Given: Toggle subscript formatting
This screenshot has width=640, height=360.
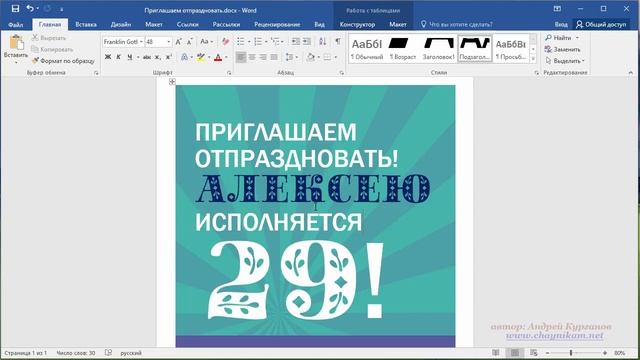Looking at the screenshot, I should pyautogui.click(x=158, y=57).
